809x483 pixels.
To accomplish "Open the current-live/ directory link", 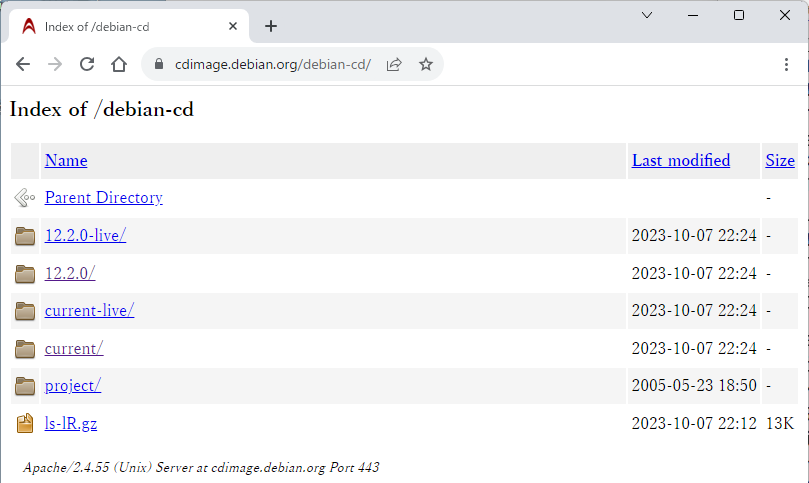I will pyautogui.click(x=89, y=311).
